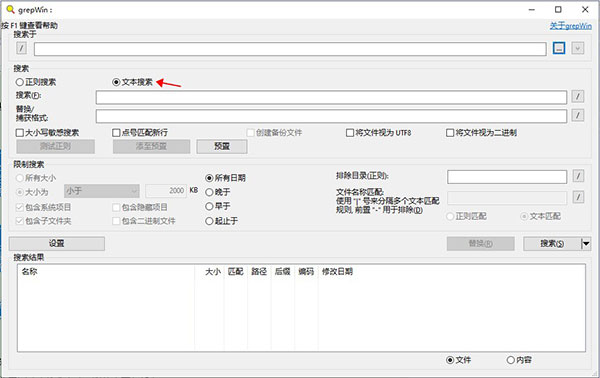Sort results by 编码 column header
Screen dimensions: 600x378
pyautogui.click(x=306, y=272)
